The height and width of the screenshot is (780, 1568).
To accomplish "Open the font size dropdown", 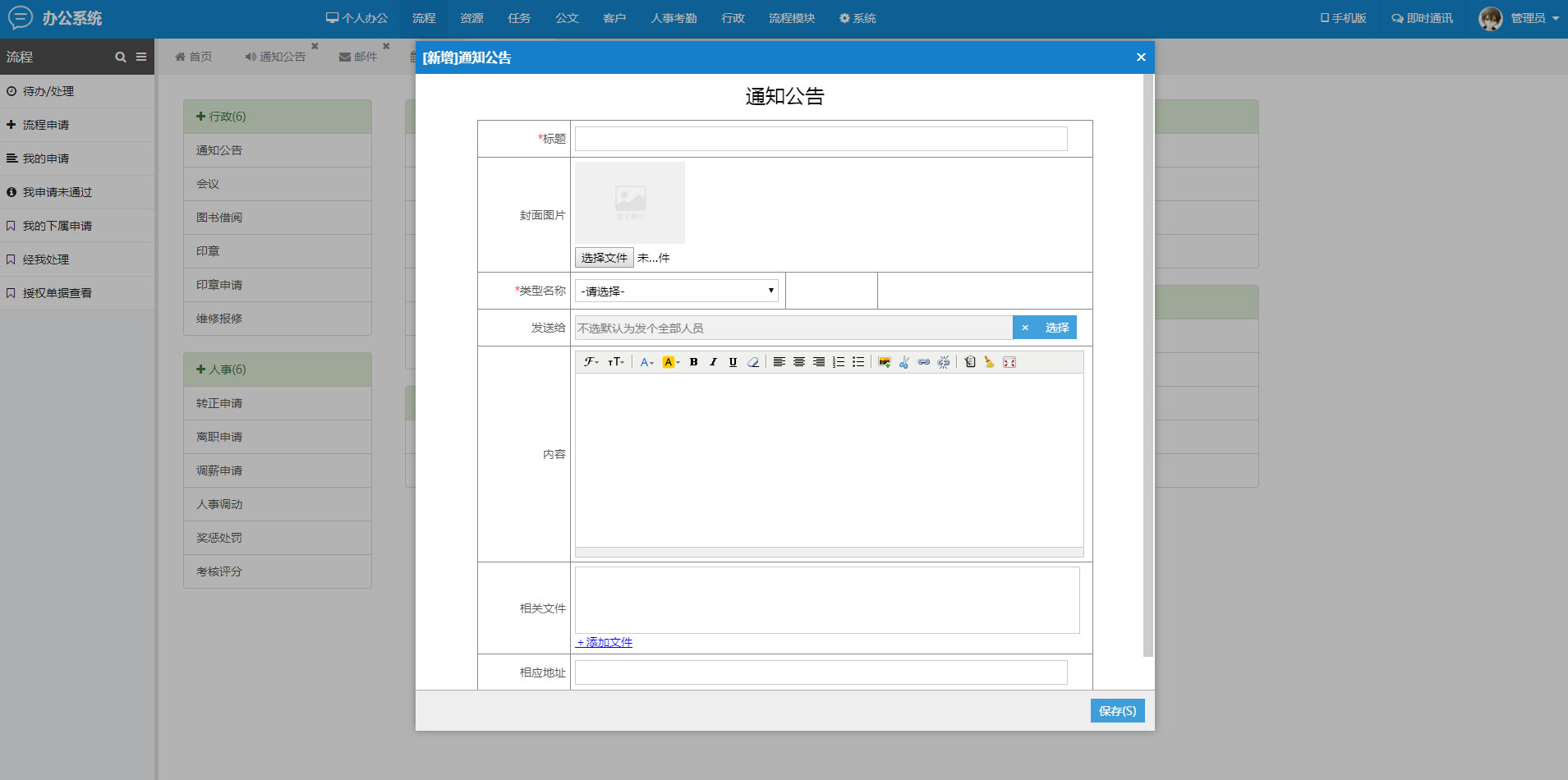I will (x=616, y=362).
